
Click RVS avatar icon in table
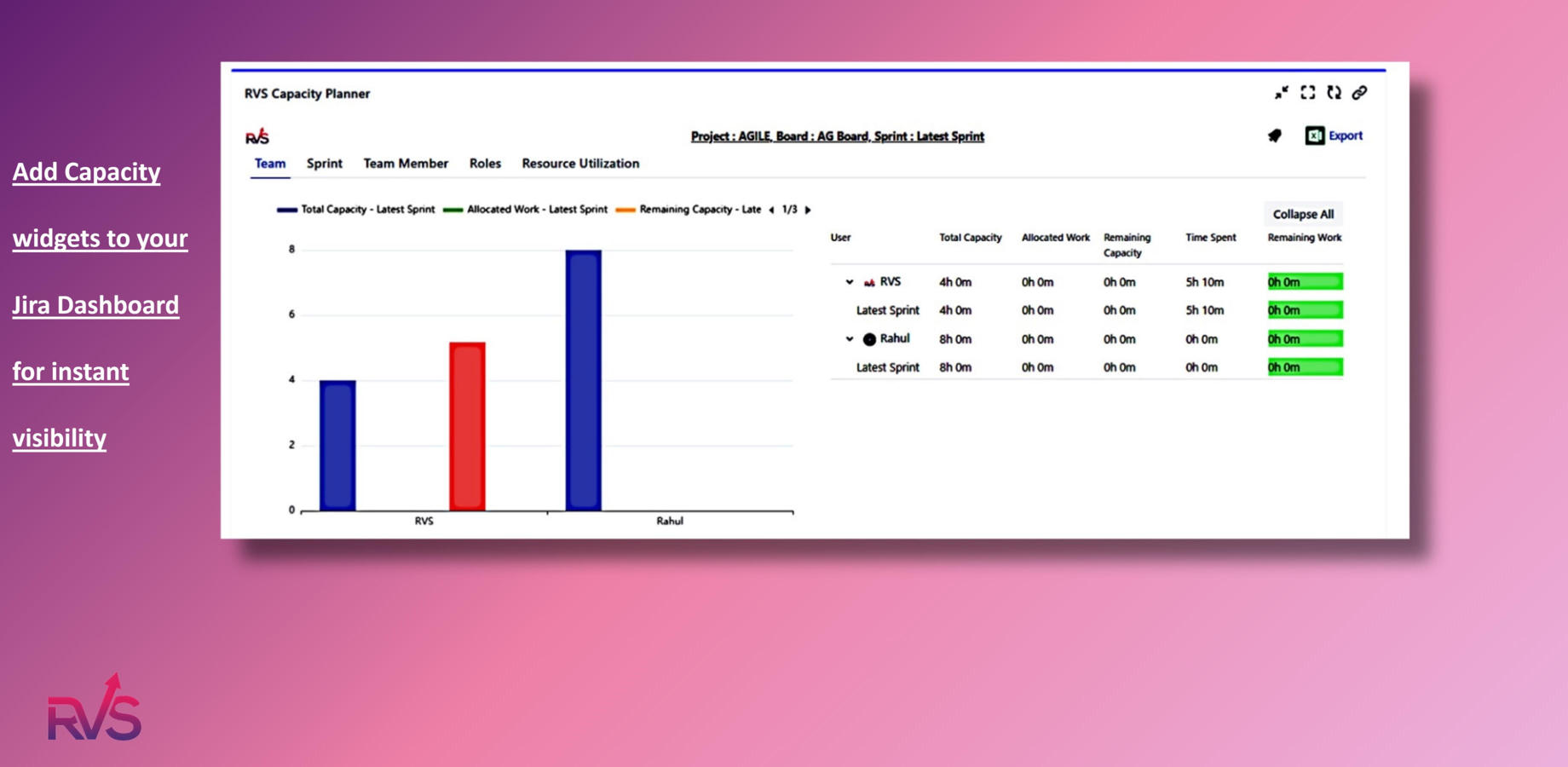(869, 282)
